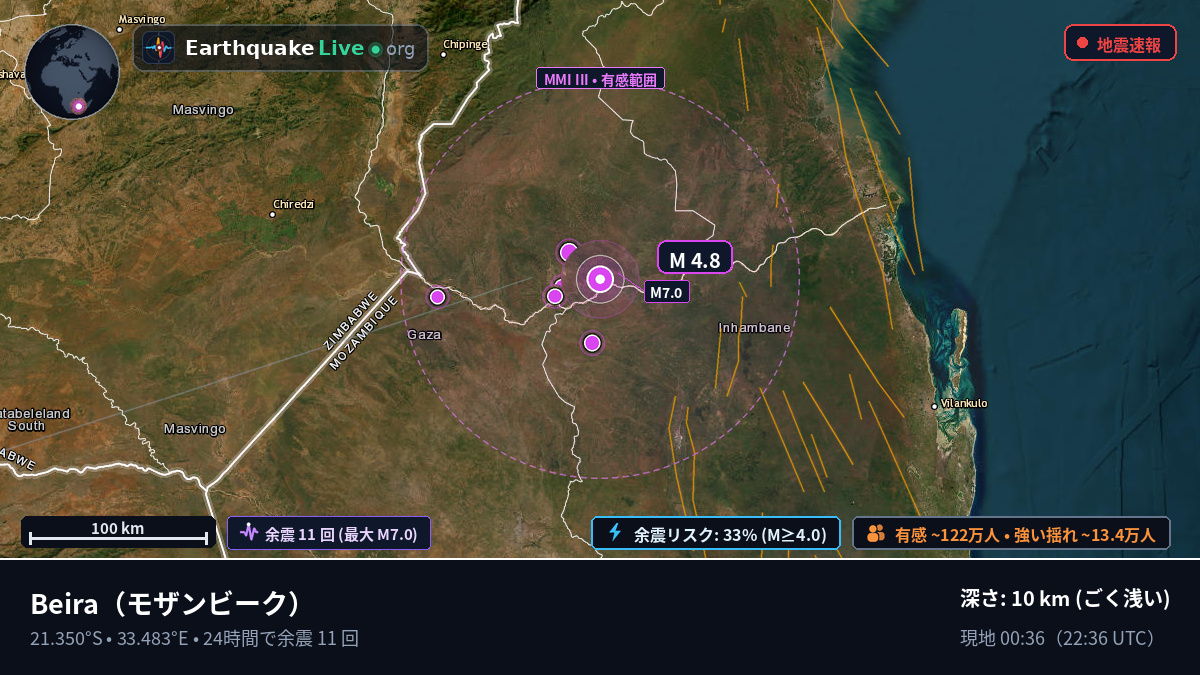The width and height of the screenshot is (1200, 675).
Task: Click the Chiredzi city label
Action: click(294, 204)
